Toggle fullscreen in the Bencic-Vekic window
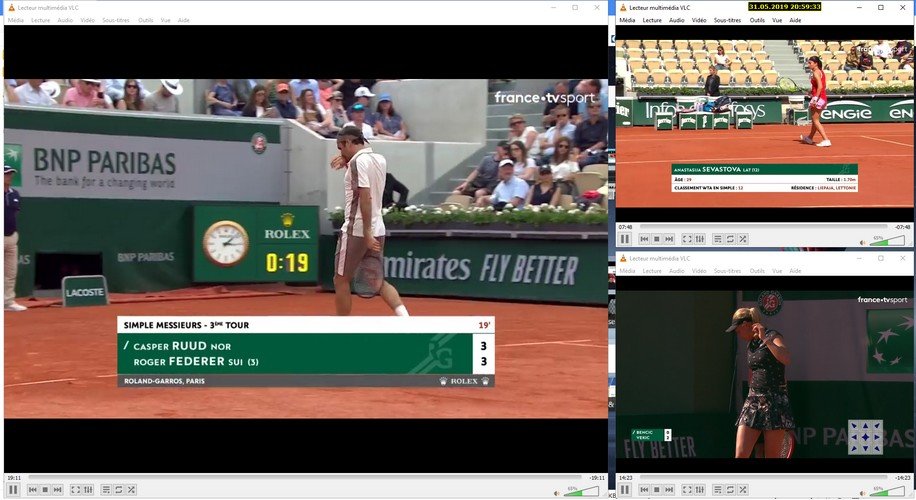 pyautogui.click(x=687, y=489)
